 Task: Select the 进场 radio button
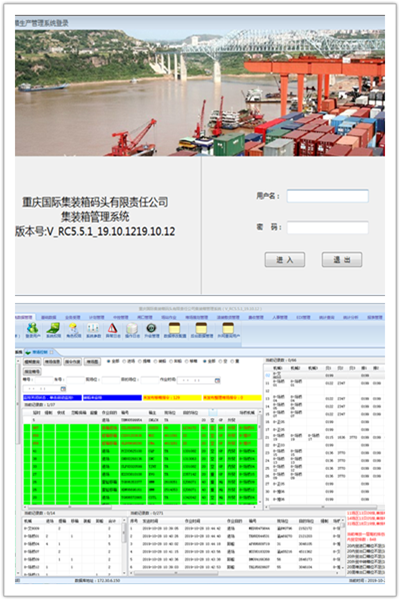pyautogui.click(x=124, y=361)
